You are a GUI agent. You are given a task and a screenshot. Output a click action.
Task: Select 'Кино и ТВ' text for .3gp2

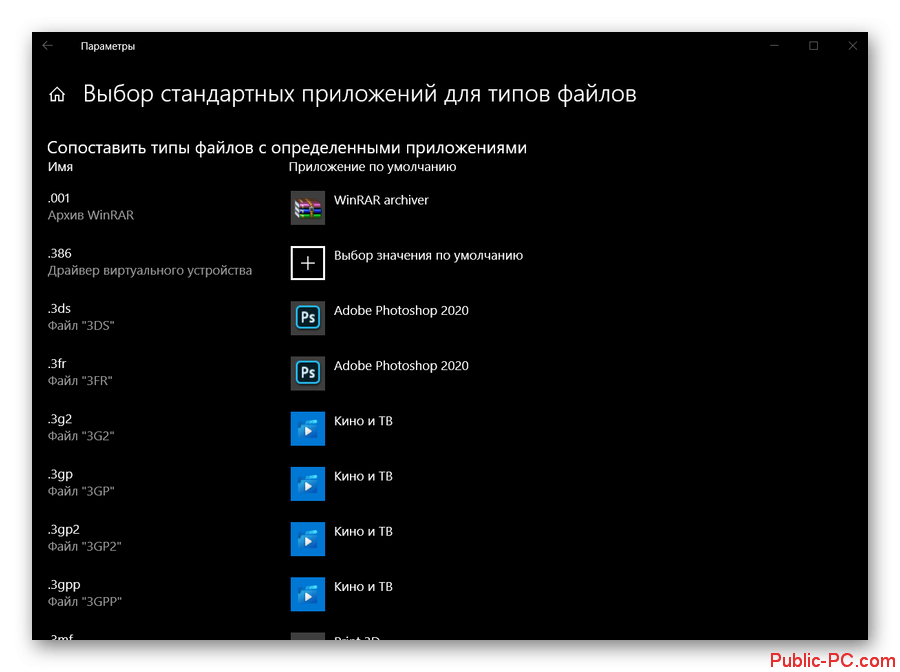pos(363,531)
